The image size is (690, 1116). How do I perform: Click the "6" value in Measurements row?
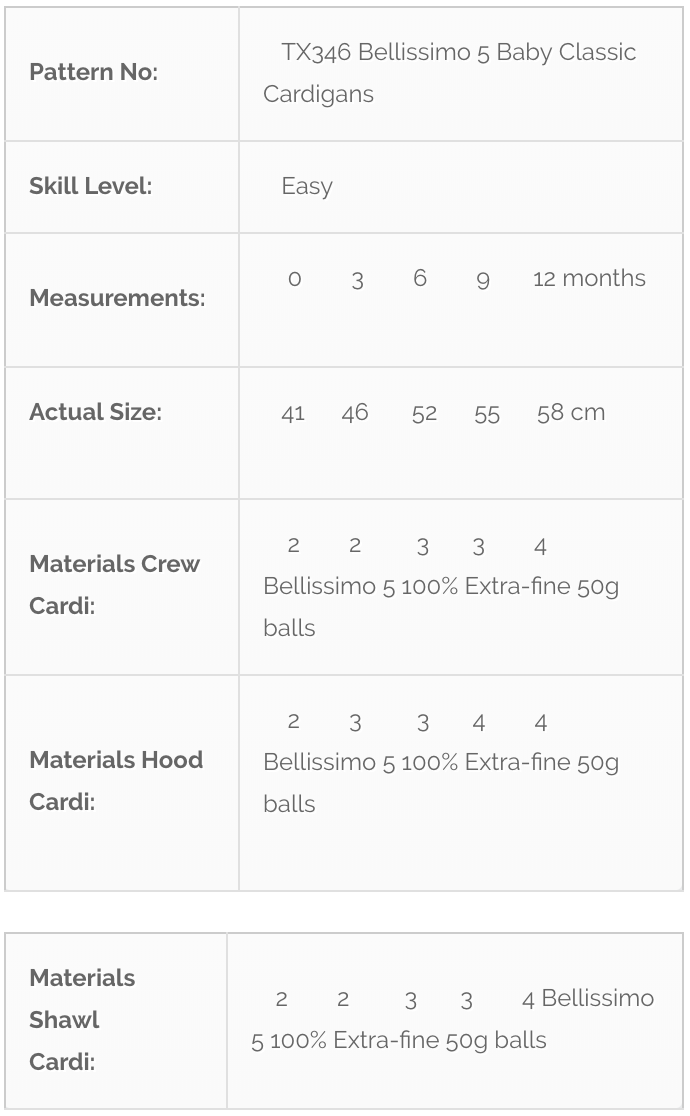420,279
